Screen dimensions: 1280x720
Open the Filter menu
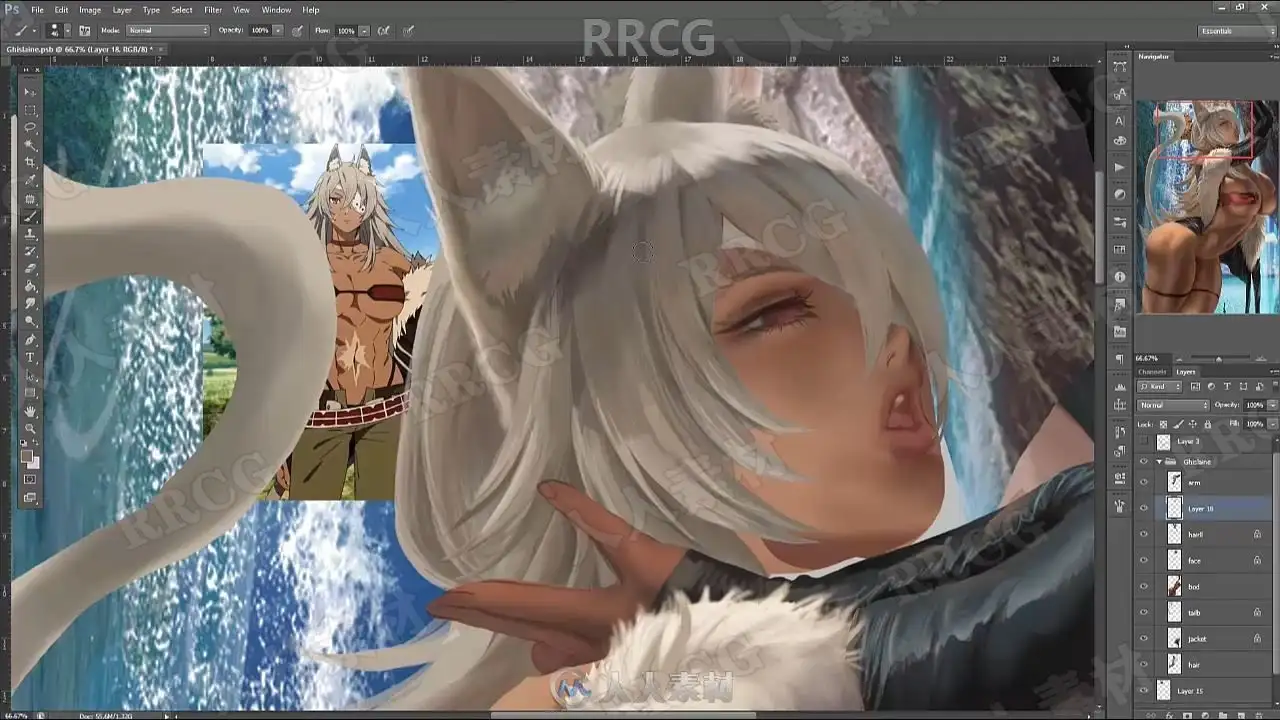(x=213, y=10)
